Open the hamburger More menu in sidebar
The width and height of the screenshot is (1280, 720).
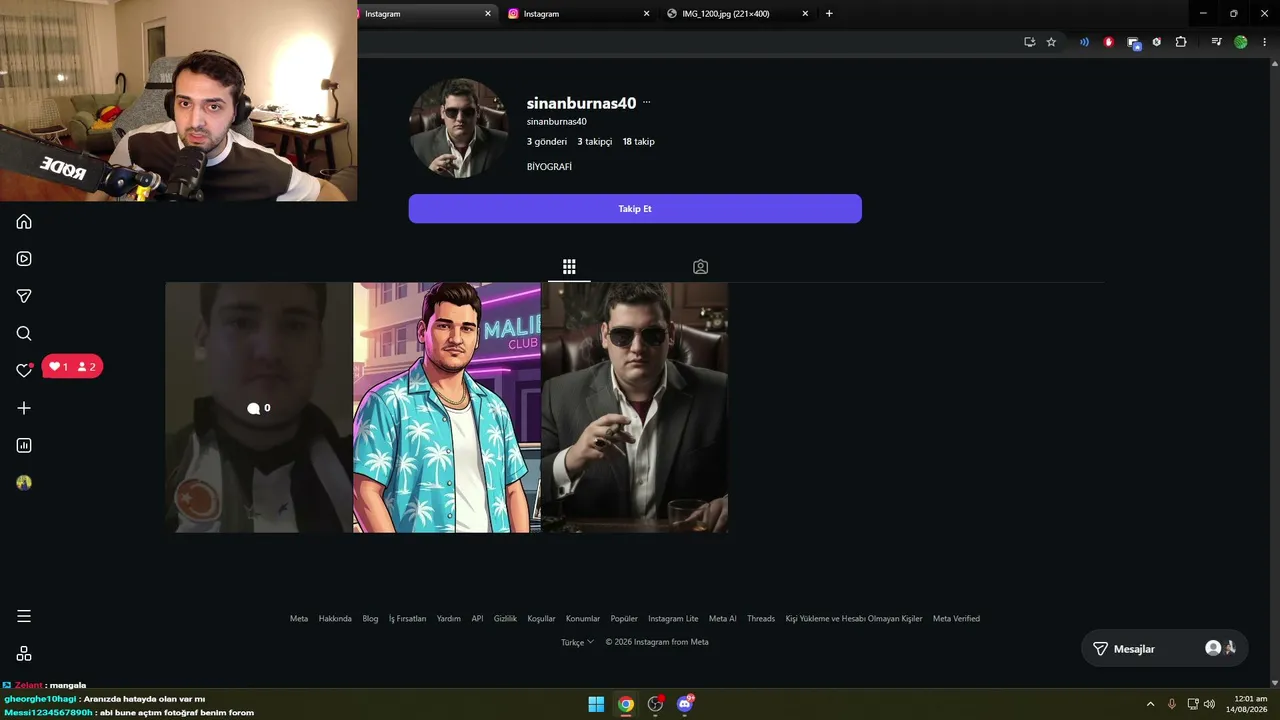tap(24, 616)
